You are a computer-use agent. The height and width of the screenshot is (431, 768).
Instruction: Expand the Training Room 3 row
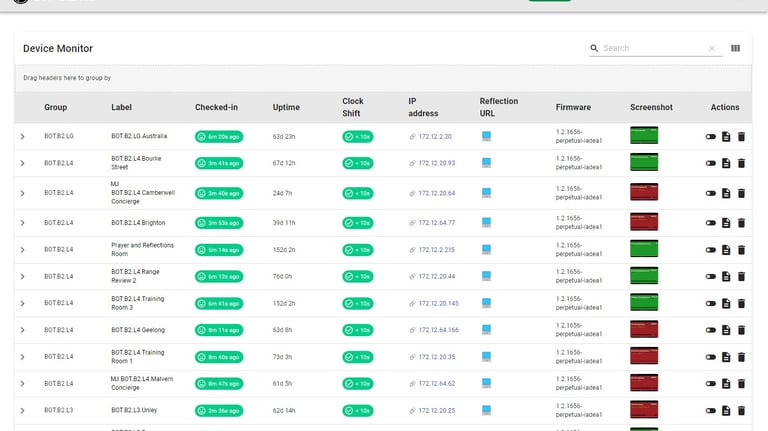tap(23, 304)
